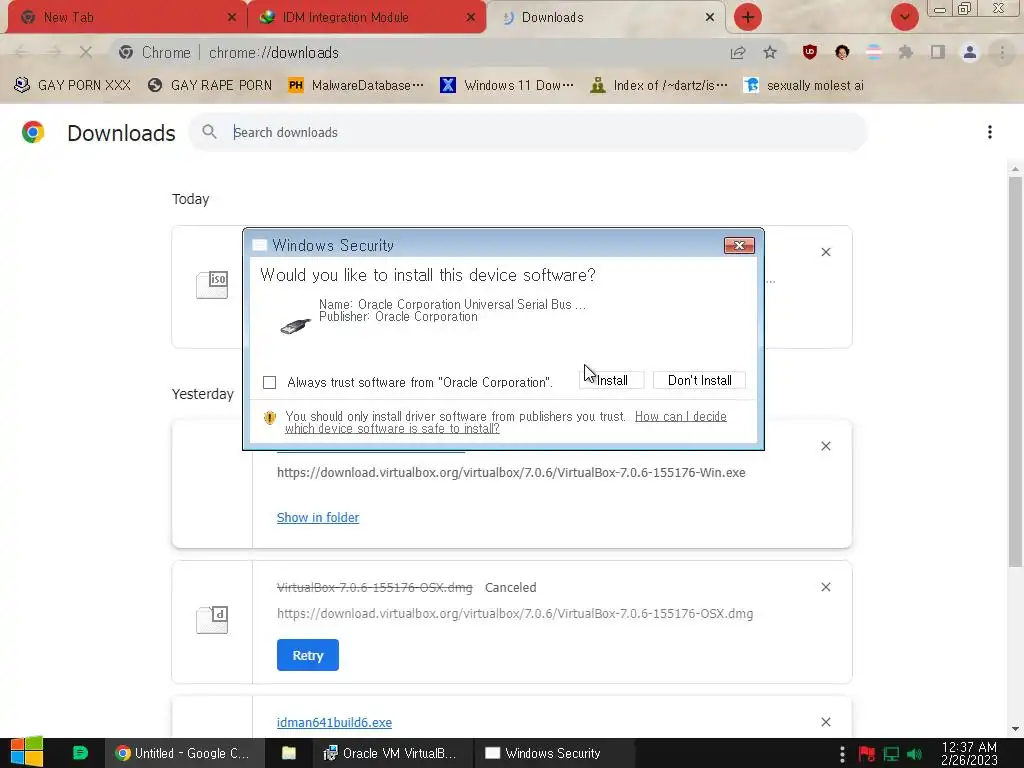Click the taskbar clock 12:37 AM
The height and width of the screenshot is (768, 1024).
[969, 753]
